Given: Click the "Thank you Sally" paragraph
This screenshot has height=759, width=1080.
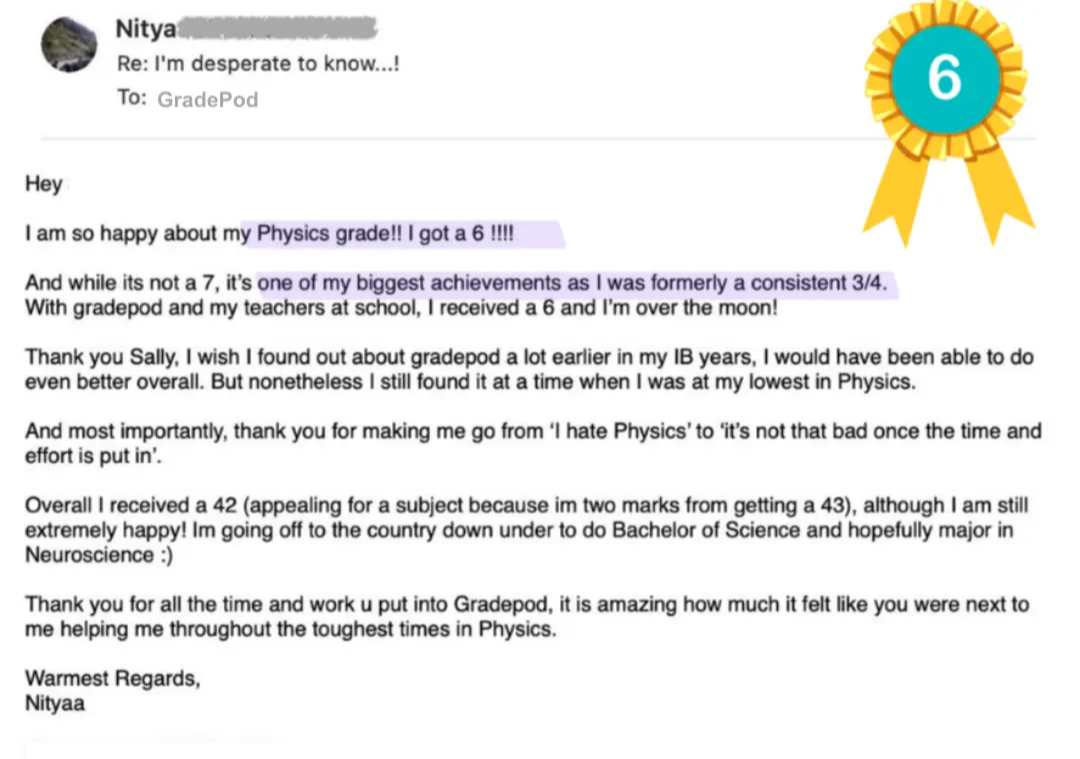Looking at the screenshot, I should tap(530, 369).
